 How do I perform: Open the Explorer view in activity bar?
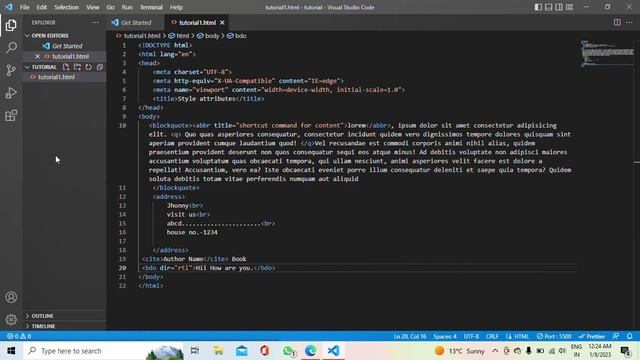pos(11,25)
